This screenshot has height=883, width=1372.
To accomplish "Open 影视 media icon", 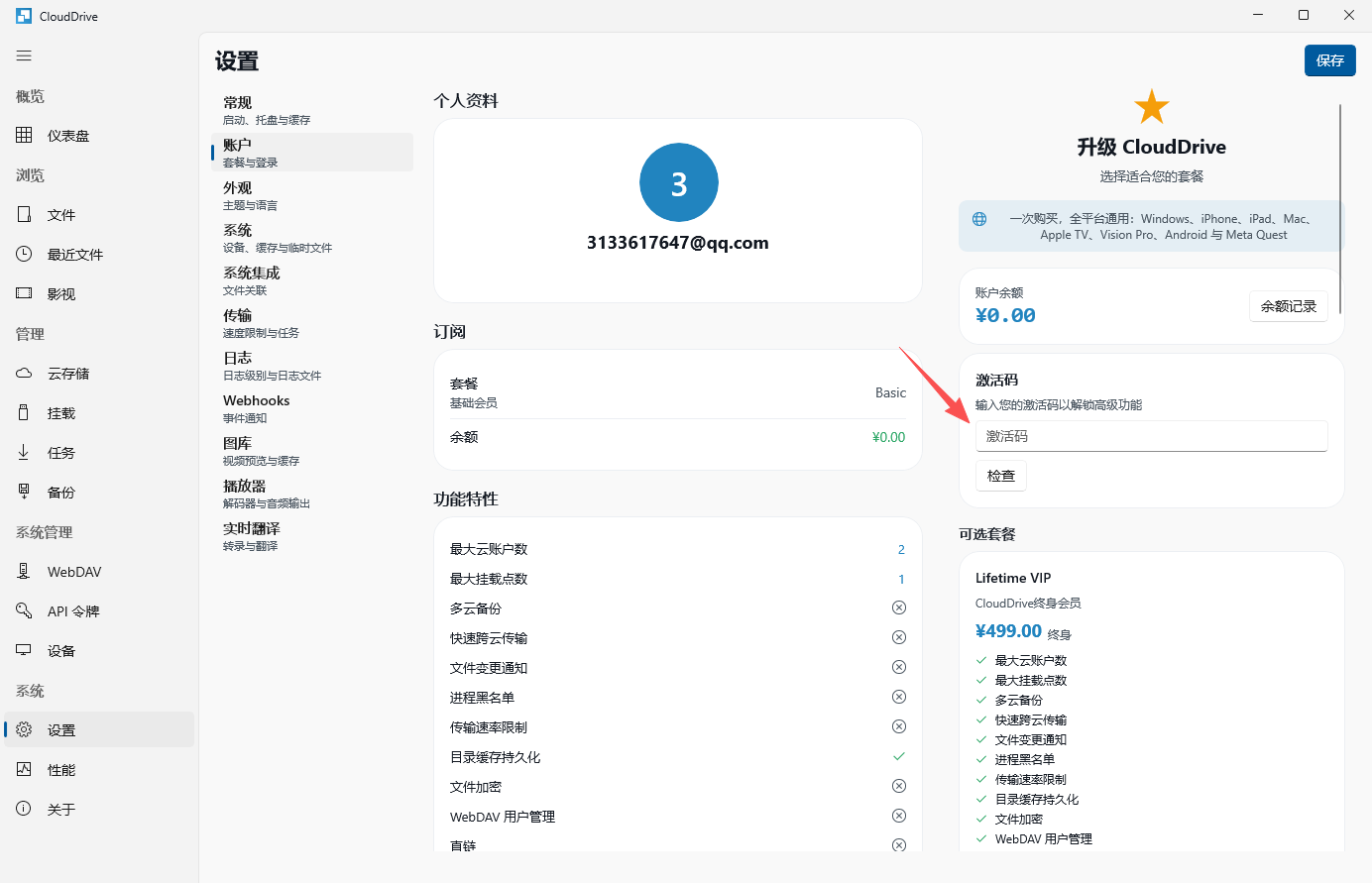I will pos(24,293).
